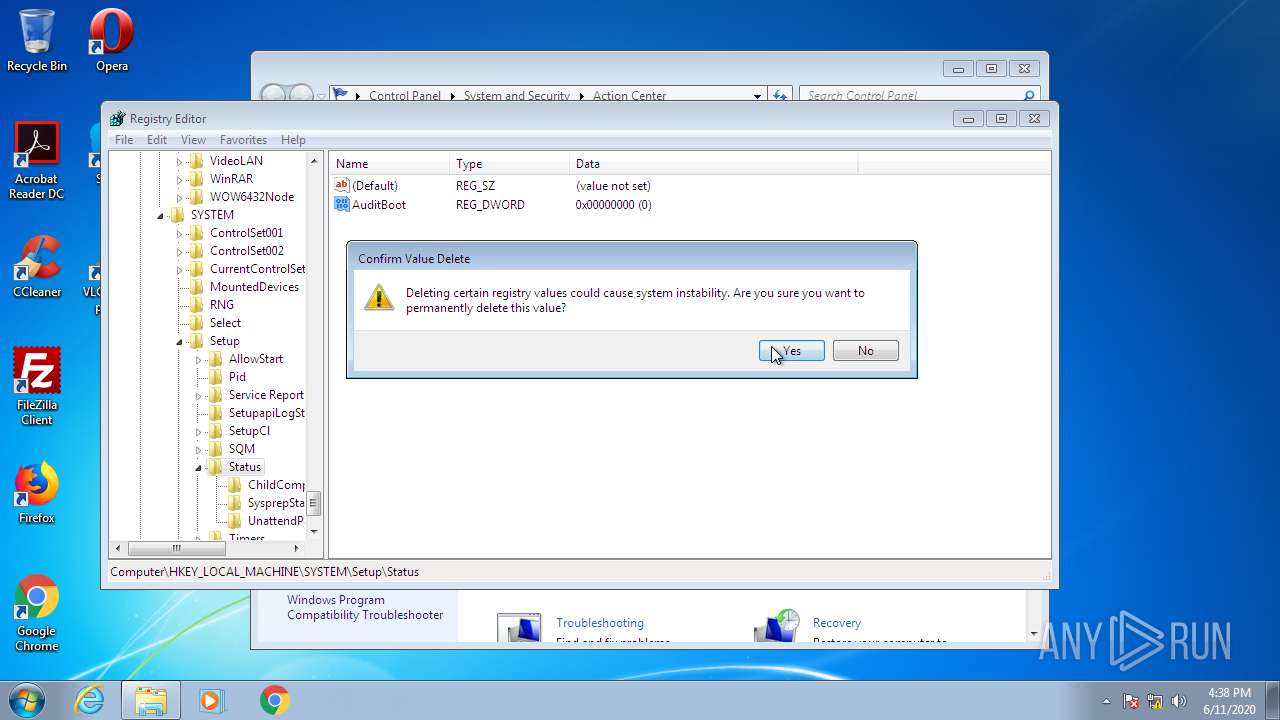
Task: Expand the VideoLAN key
Action: coord(180,161)
